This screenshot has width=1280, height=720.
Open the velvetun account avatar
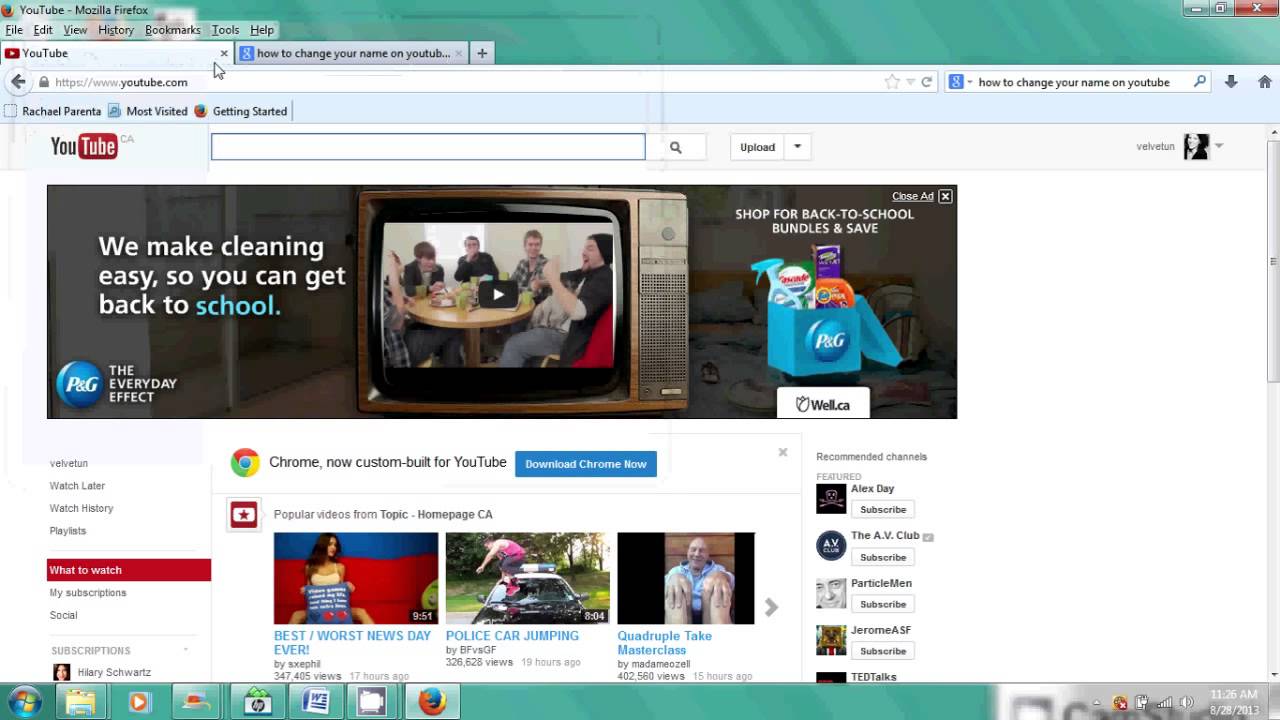click(1196, 147)
